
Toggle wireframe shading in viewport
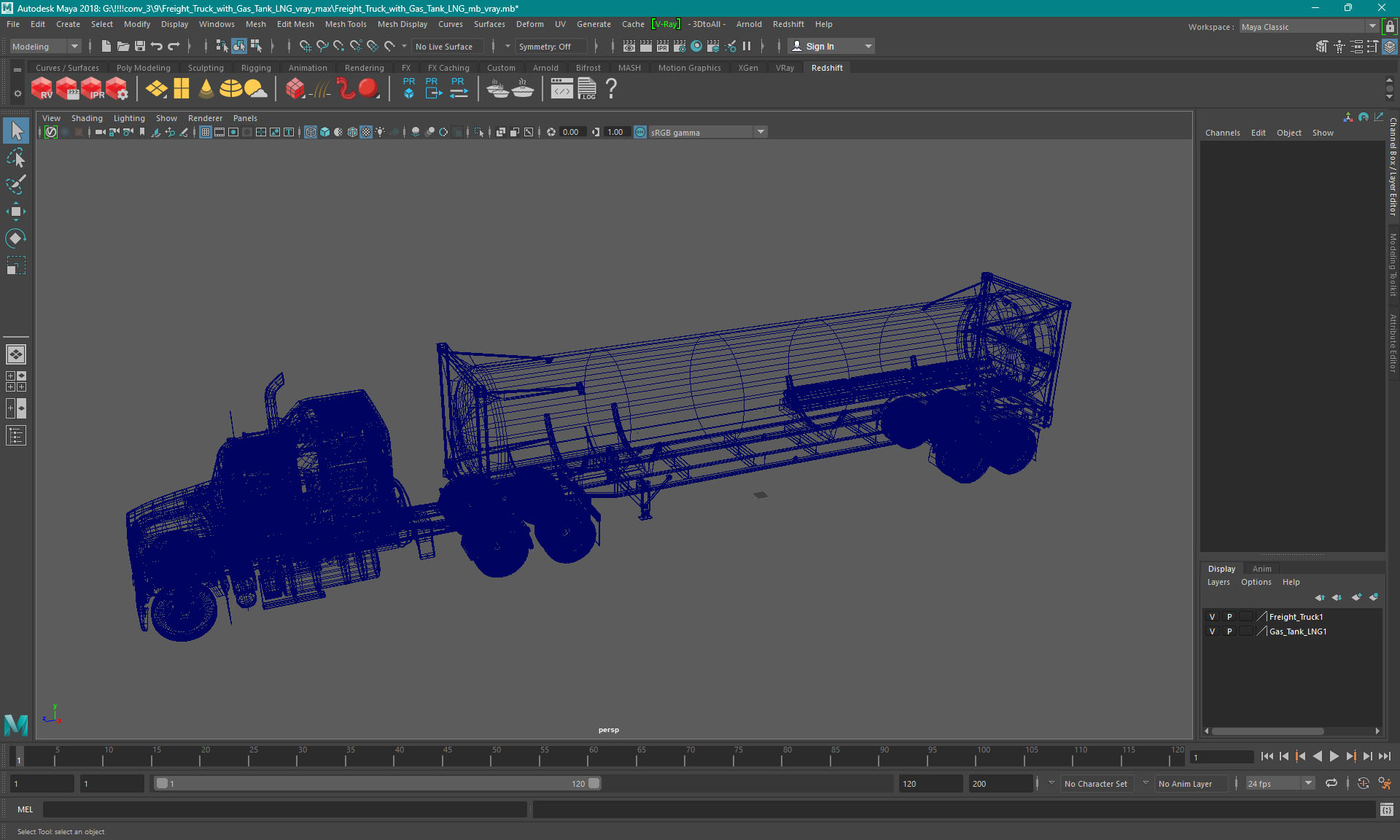[x=311, y=132]
